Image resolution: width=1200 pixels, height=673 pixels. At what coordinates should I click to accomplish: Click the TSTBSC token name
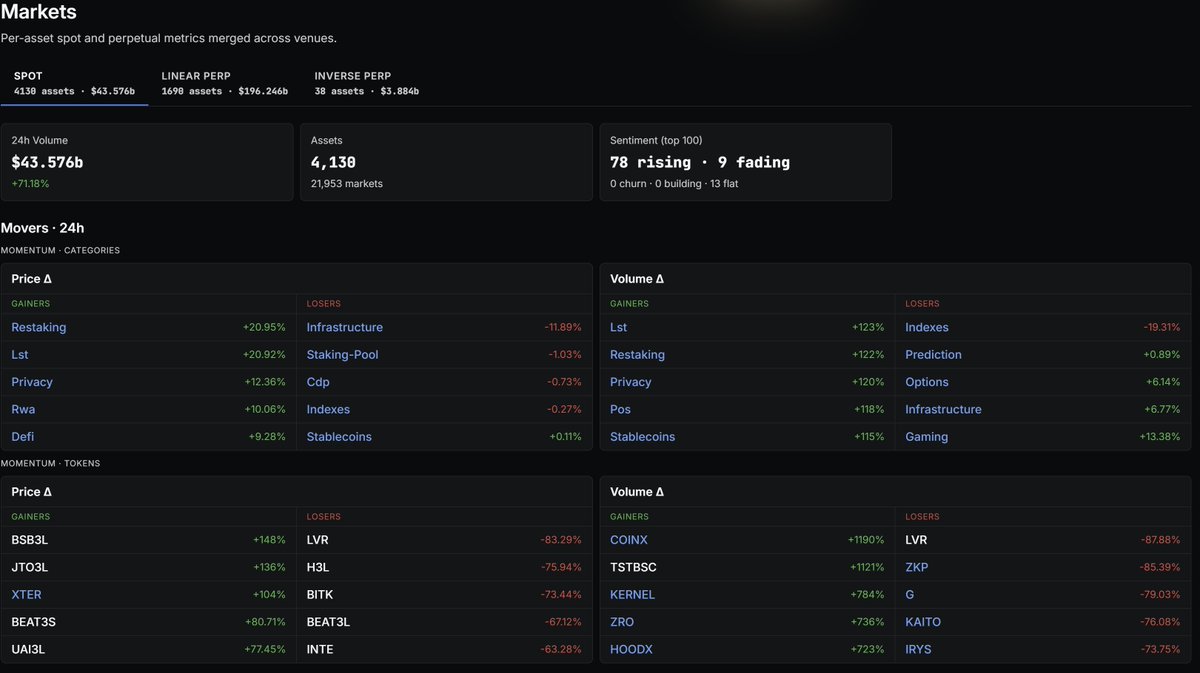click(633, 567)
